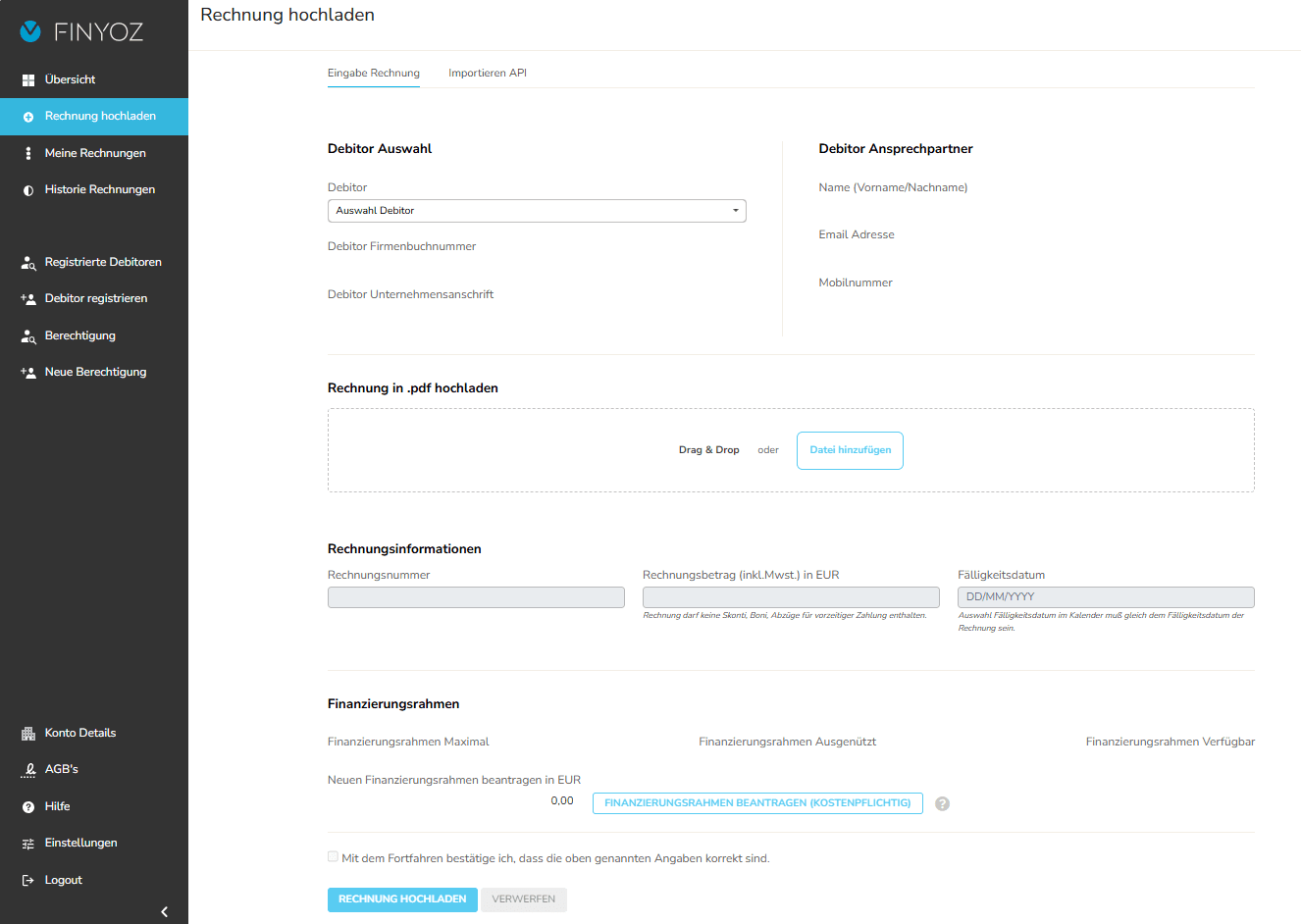Click the Registrierte Debitoren person-search icon
1301x924 pixels.
(28, 263)
